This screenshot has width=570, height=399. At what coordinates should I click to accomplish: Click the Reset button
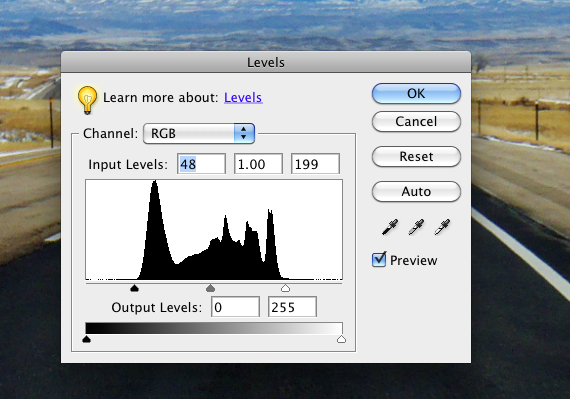tap(416, 157)
